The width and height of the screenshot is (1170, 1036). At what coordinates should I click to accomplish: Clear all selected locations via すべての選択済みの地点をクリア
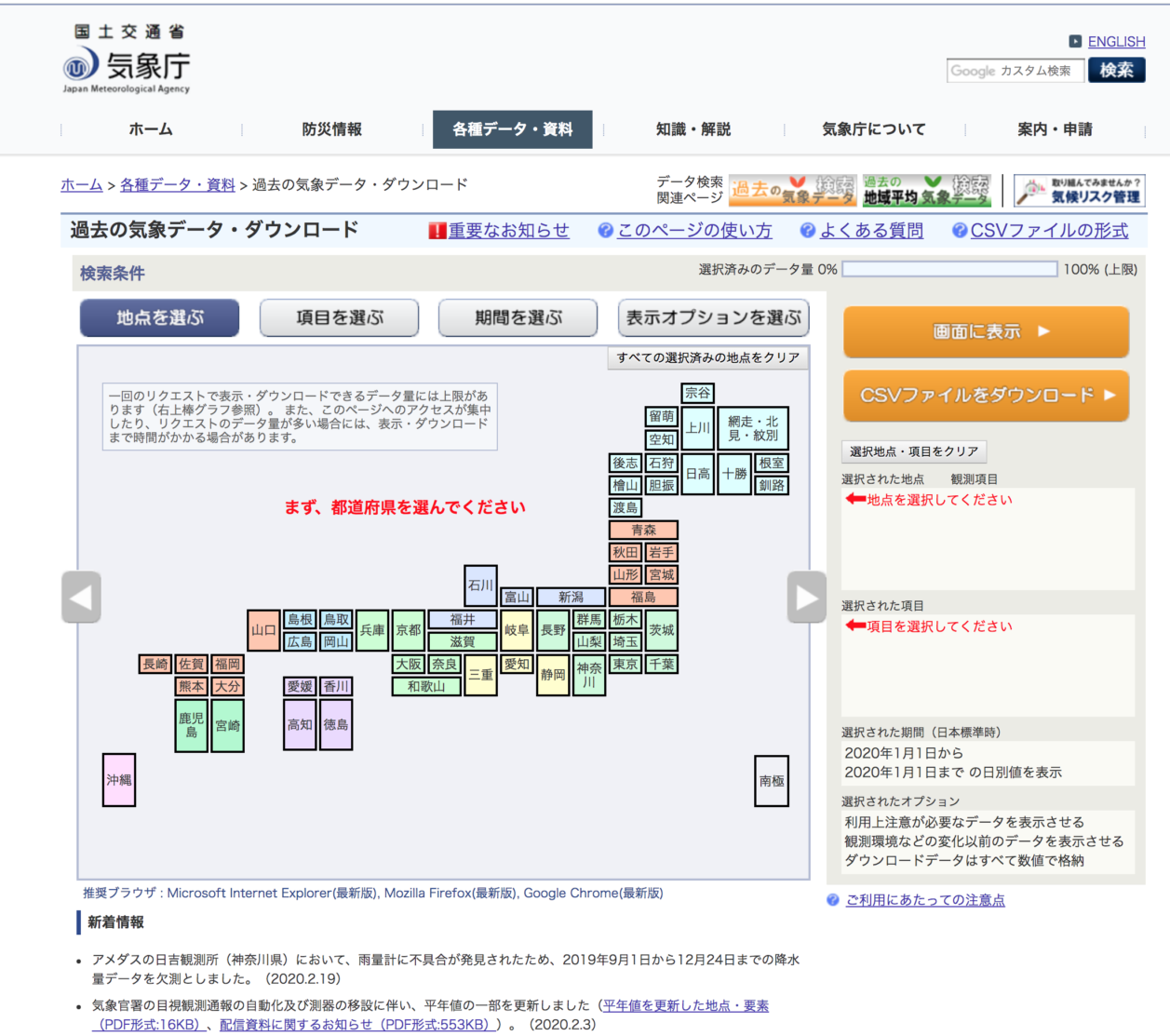tap(710, 357)
